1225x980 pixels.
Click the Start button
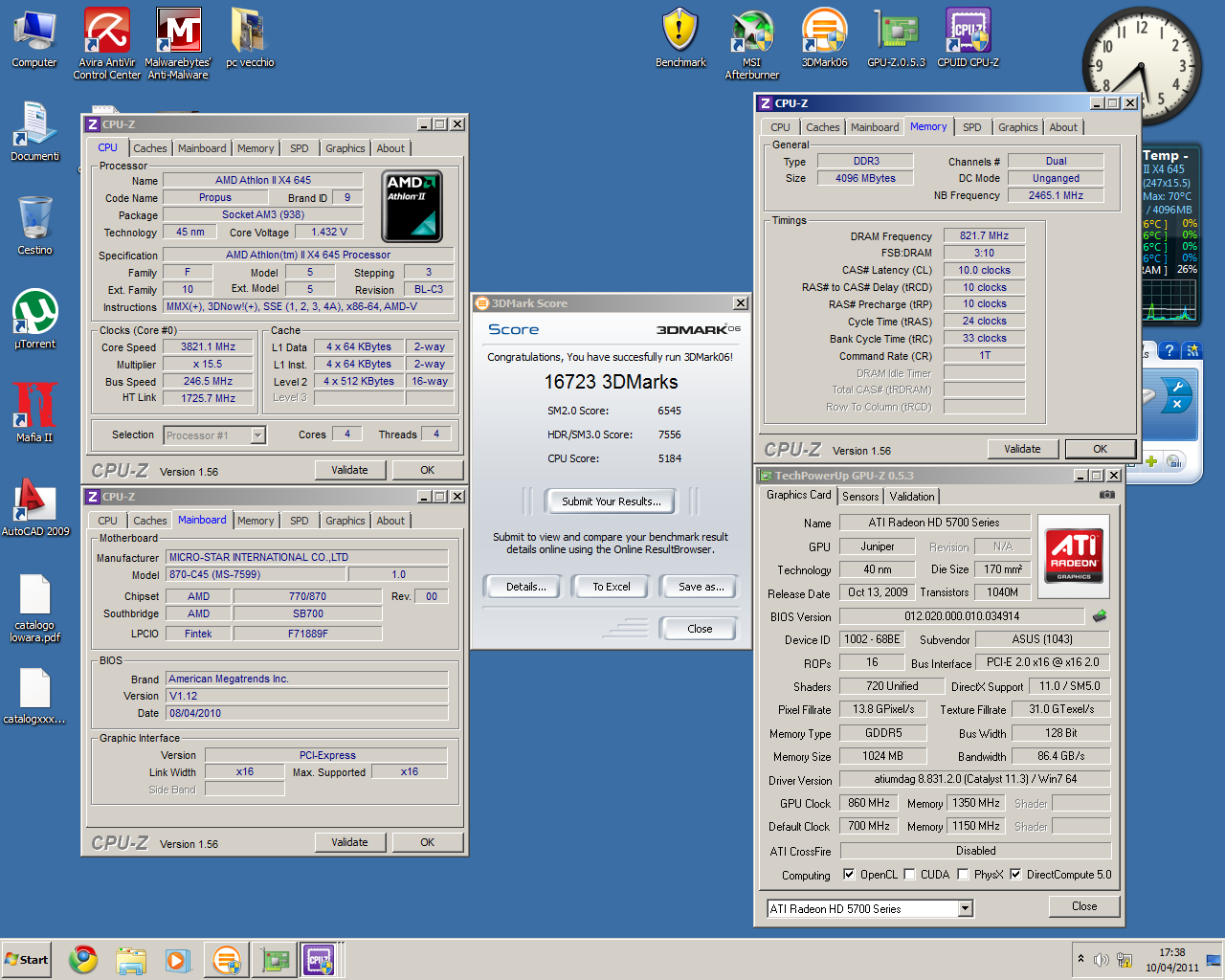[x=26, y=959]
